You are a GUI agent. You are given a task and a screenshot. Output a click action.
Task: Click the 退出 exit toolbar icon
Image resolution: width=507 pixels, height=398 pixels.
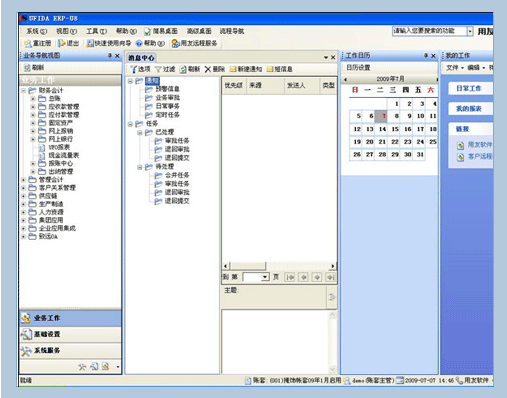(62, 43)
